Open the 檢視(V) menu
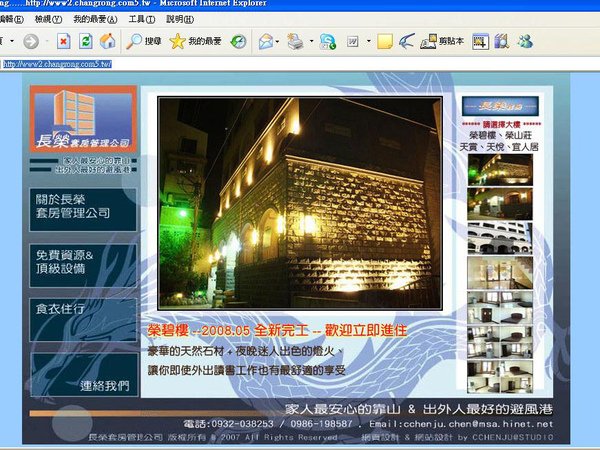This screenshot has width=600, height=450. [48, 19]
